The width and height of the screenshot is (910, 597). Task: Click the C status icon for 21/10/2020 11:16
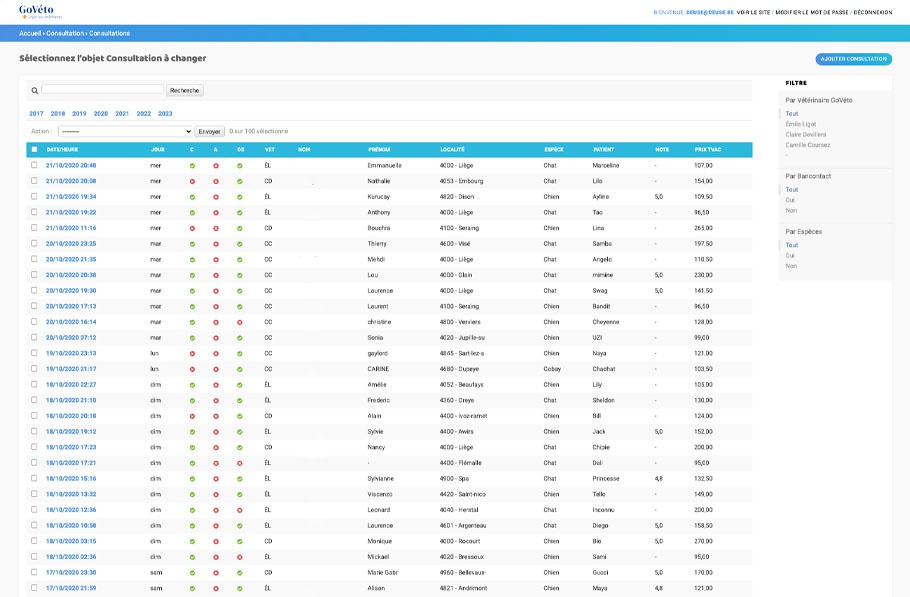[192, 229]
